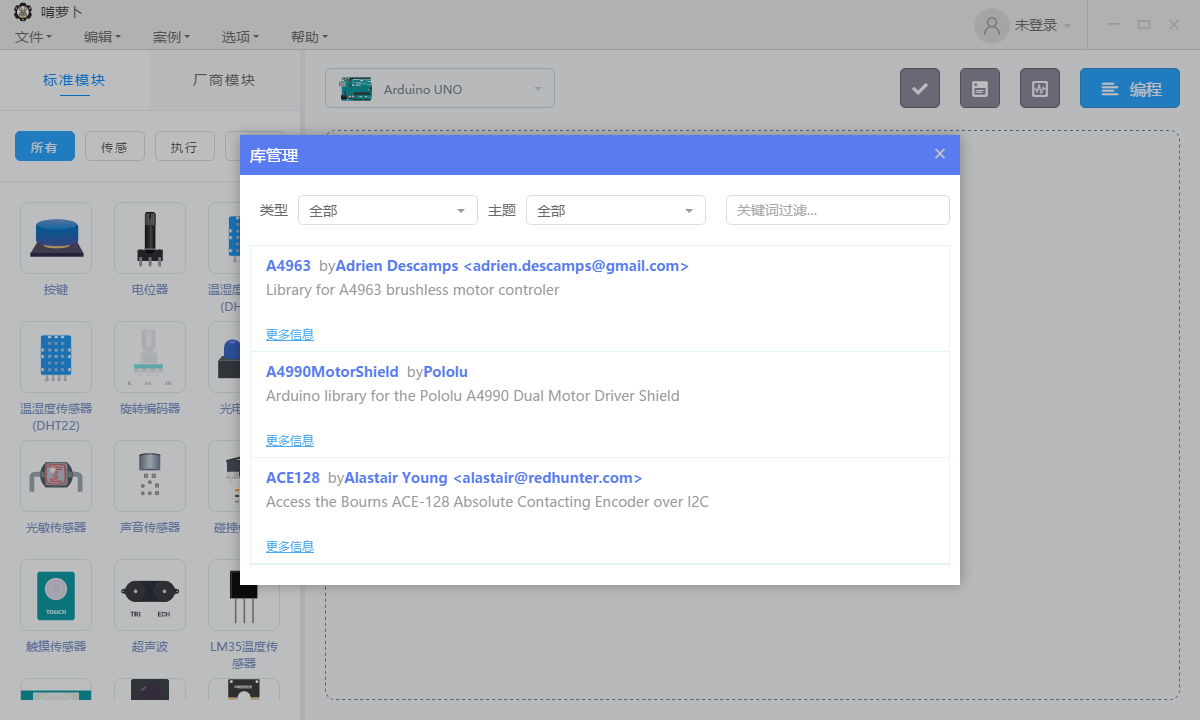Pick the 温湿度传感器 (DHT22) module icon

coord(56,357)
